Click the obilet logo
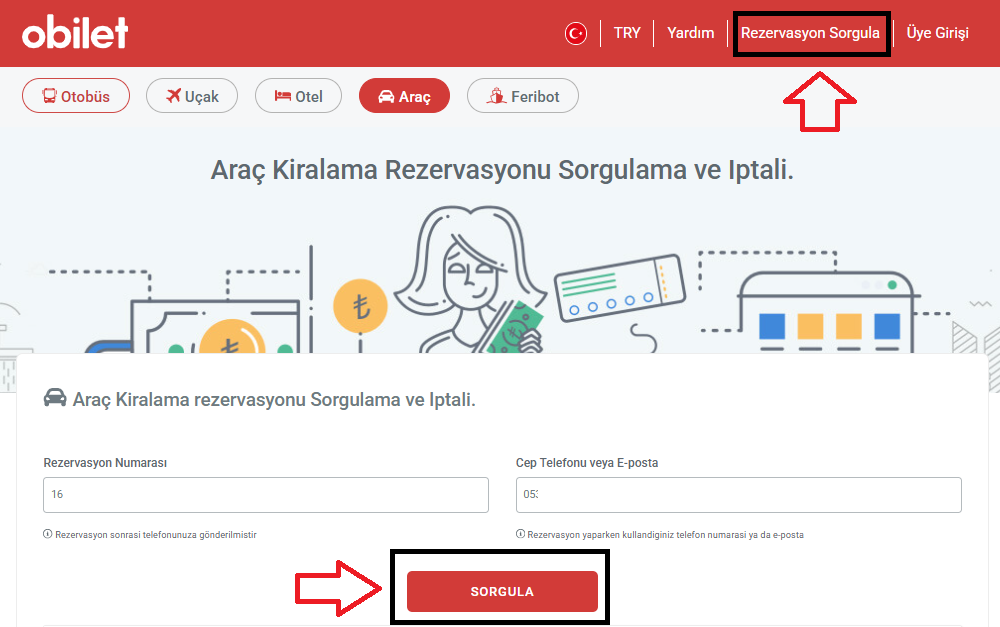The height and width of the screenshot is (627, 1000). click(75, 32)
